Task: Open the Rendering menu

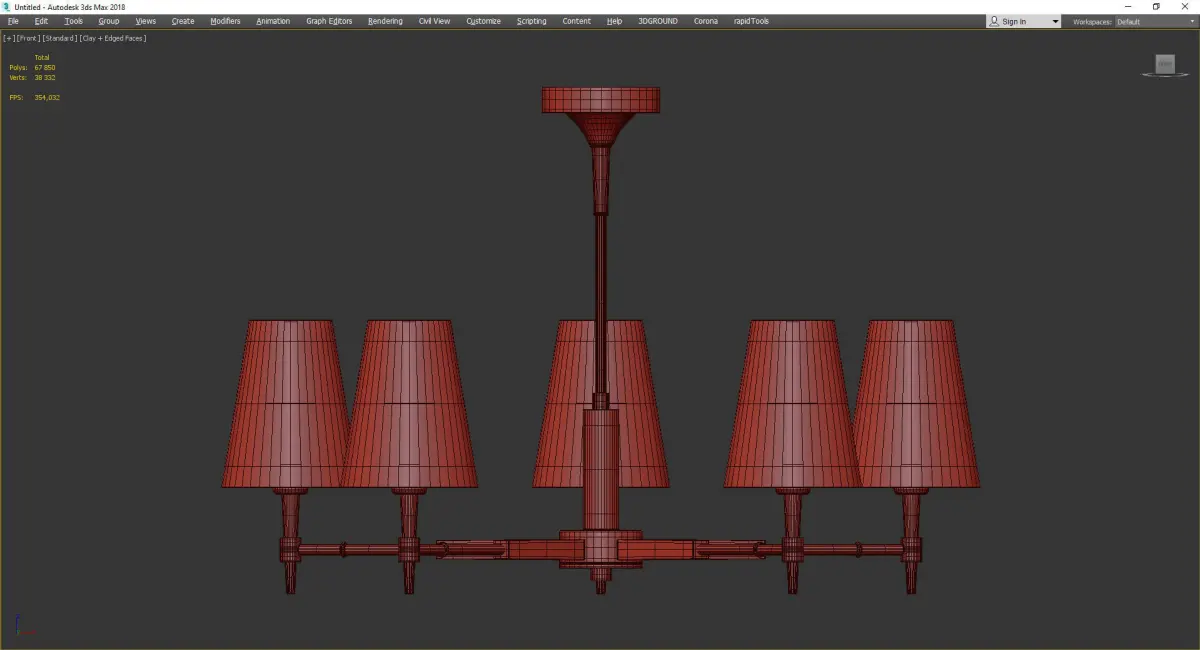Action: pyautogui.click(x=385, y=21)
